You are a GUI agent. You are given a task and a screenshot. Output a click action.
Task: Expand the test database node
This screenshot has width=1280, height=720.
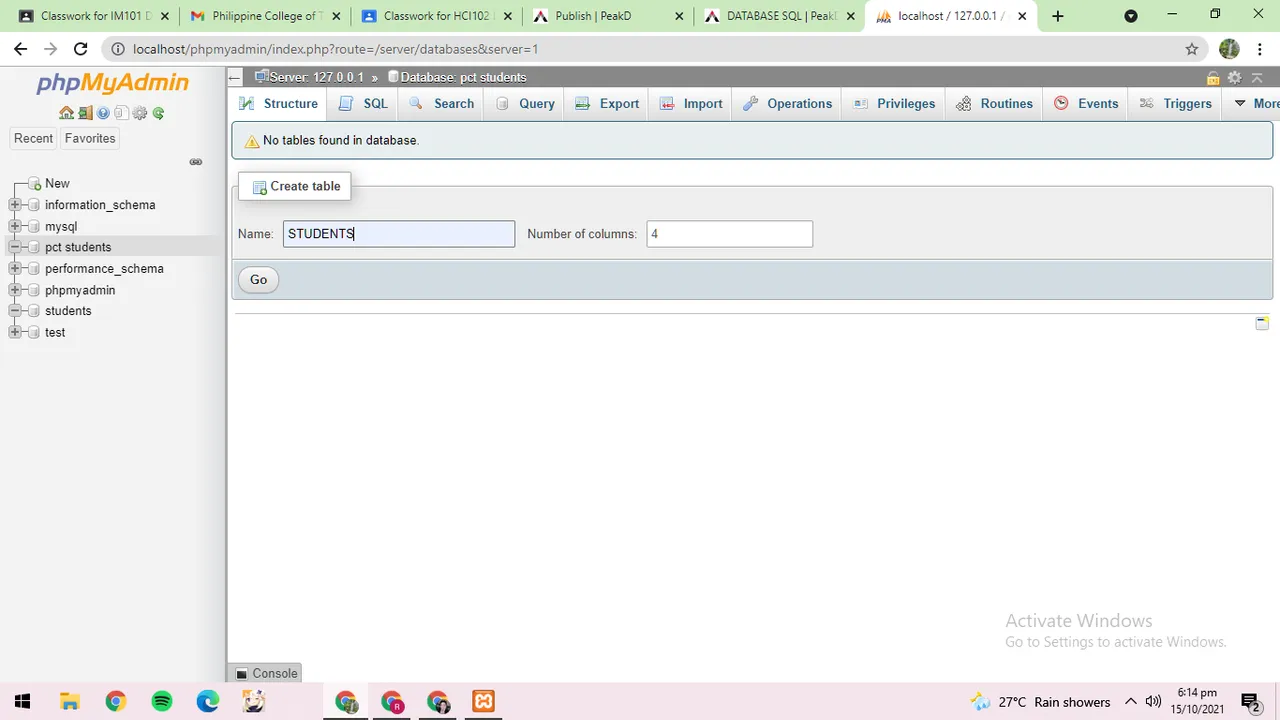click(15, 332)
